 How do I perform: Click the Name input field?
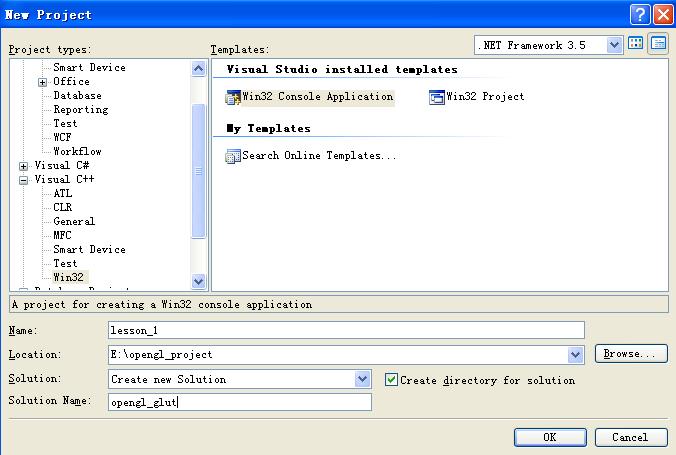point(346,330)
